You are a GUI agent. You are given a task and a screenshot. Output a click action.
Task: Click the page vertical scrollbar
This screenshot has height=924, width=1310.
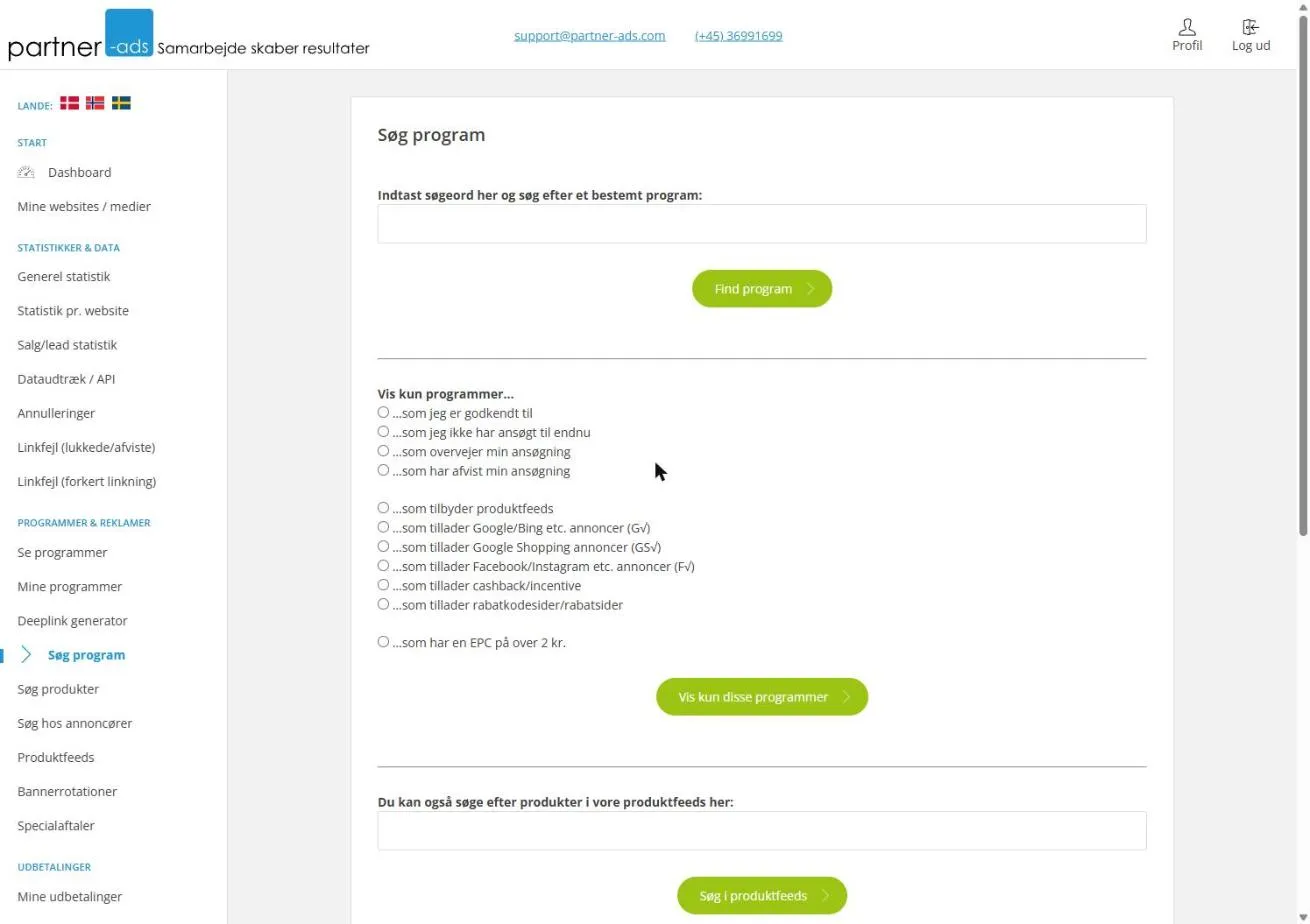click(x=1303, y=275)
